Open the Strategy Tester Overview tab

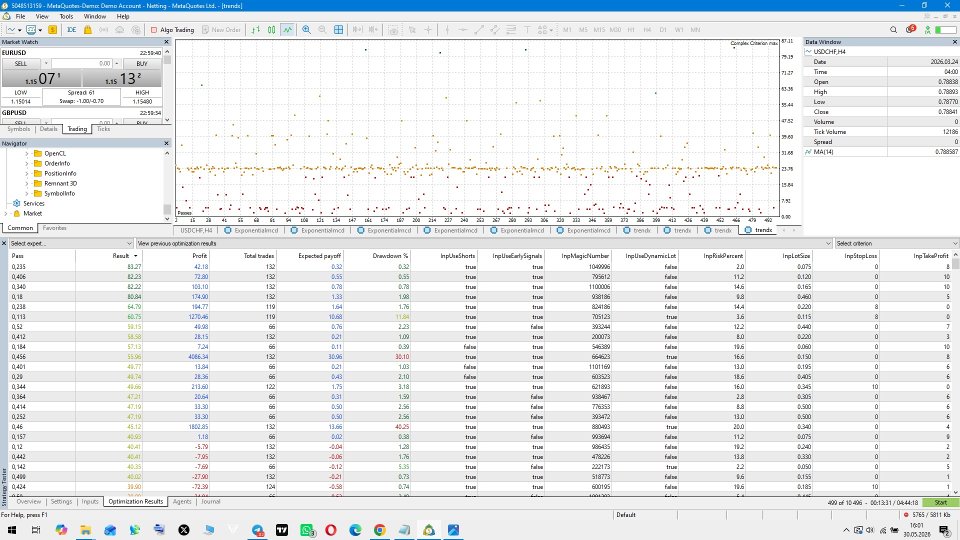click(28, 501)
